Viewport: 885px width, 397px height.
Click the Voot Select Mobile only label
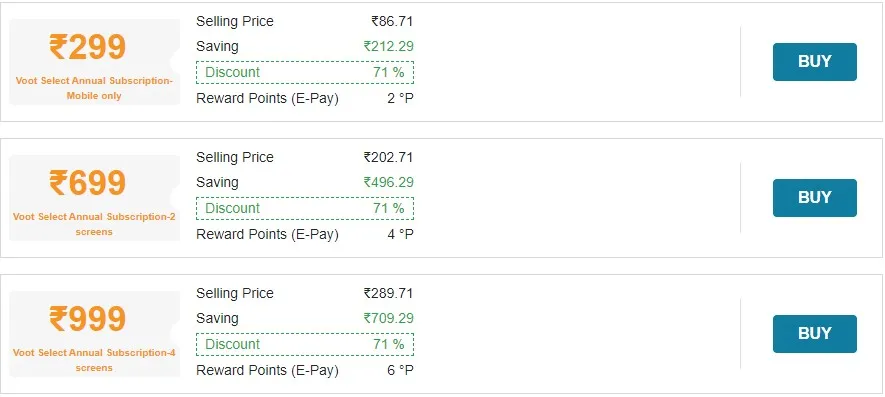[x=94, y=88]
